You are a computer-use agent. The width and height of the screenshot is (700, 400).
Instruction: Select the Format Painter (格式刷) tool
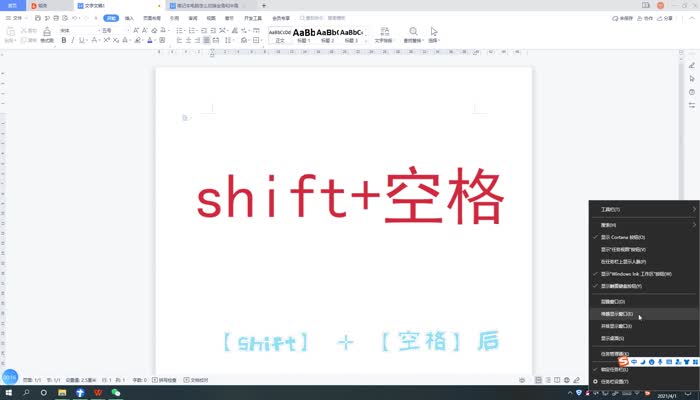point(47,35)
